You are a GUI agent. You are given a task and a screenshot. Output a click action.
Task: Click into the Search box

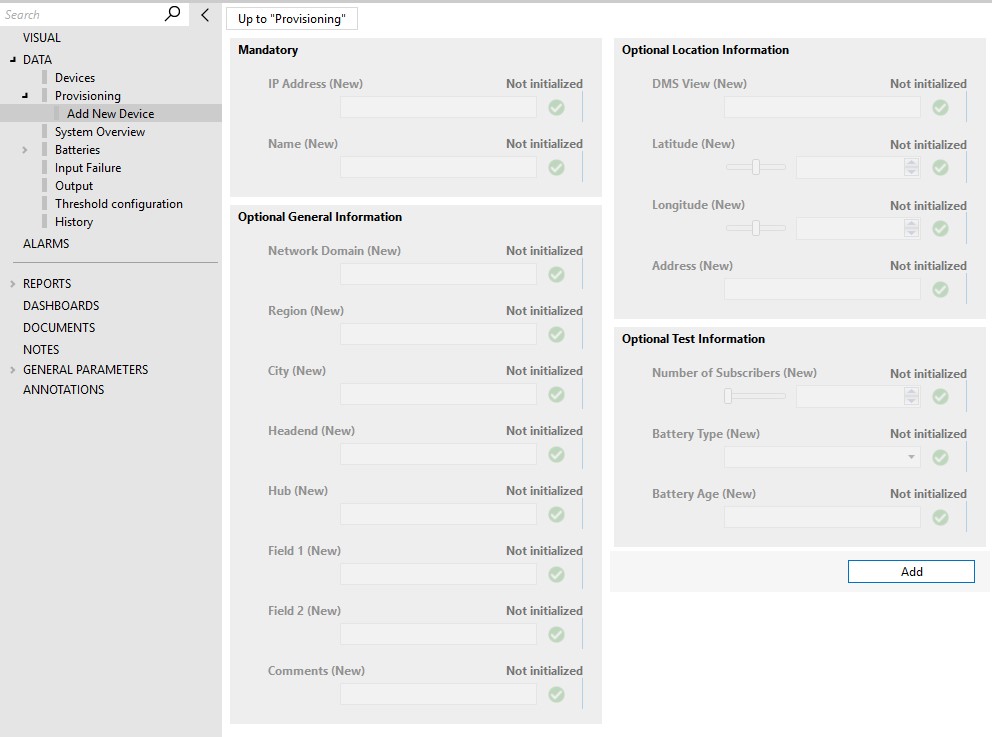click(82, 15)
